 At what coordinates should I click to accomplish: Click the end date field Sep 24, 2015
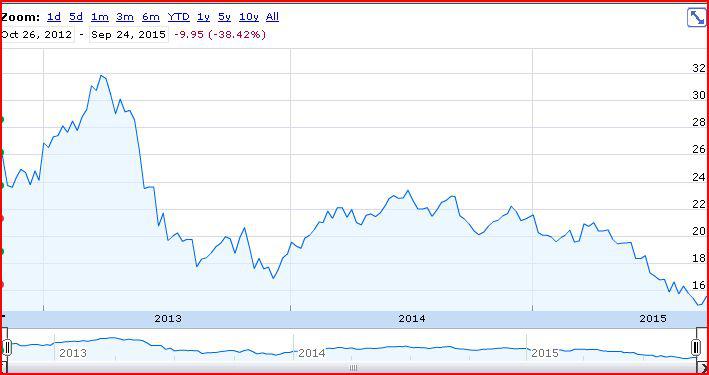[128, 35]
